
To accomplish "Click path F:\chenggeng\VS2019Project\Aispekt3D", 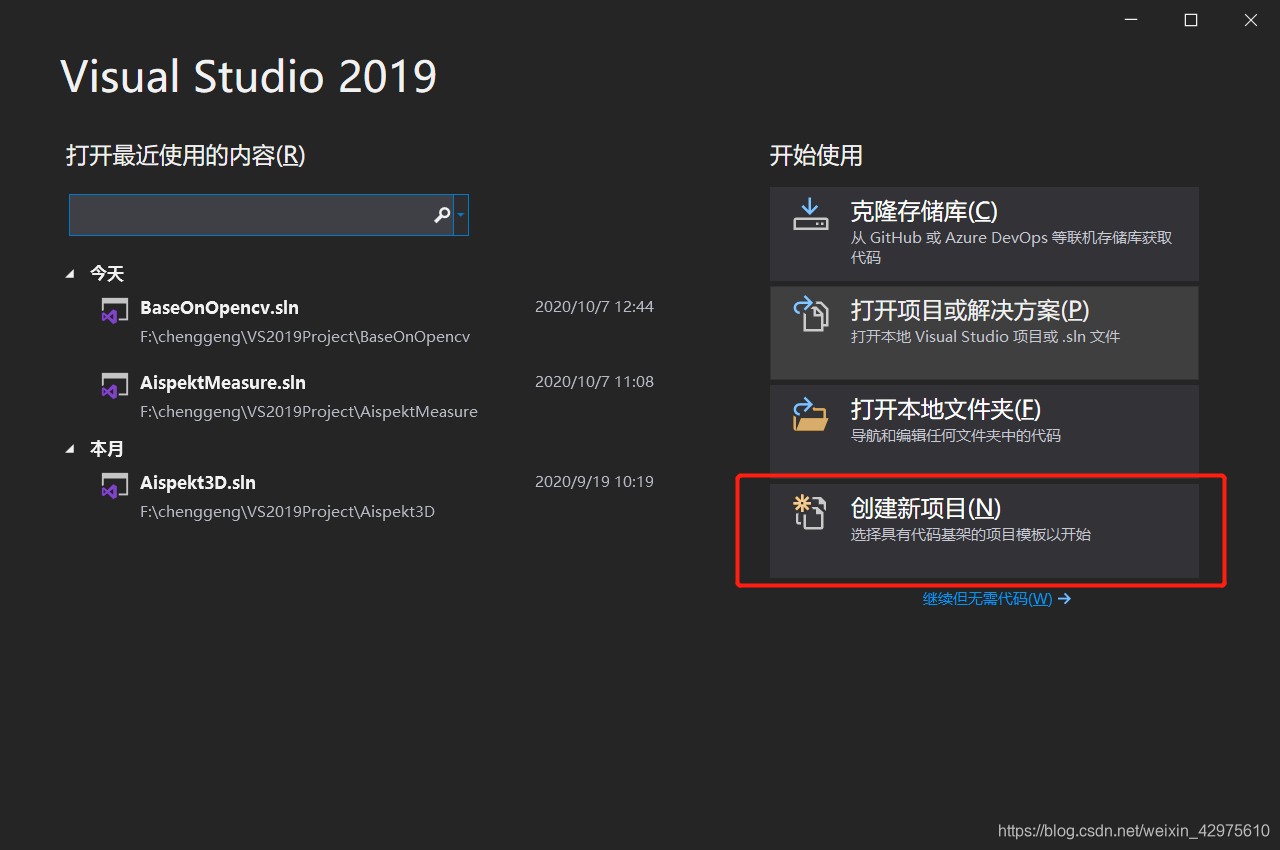I will [x=287, y=512].
